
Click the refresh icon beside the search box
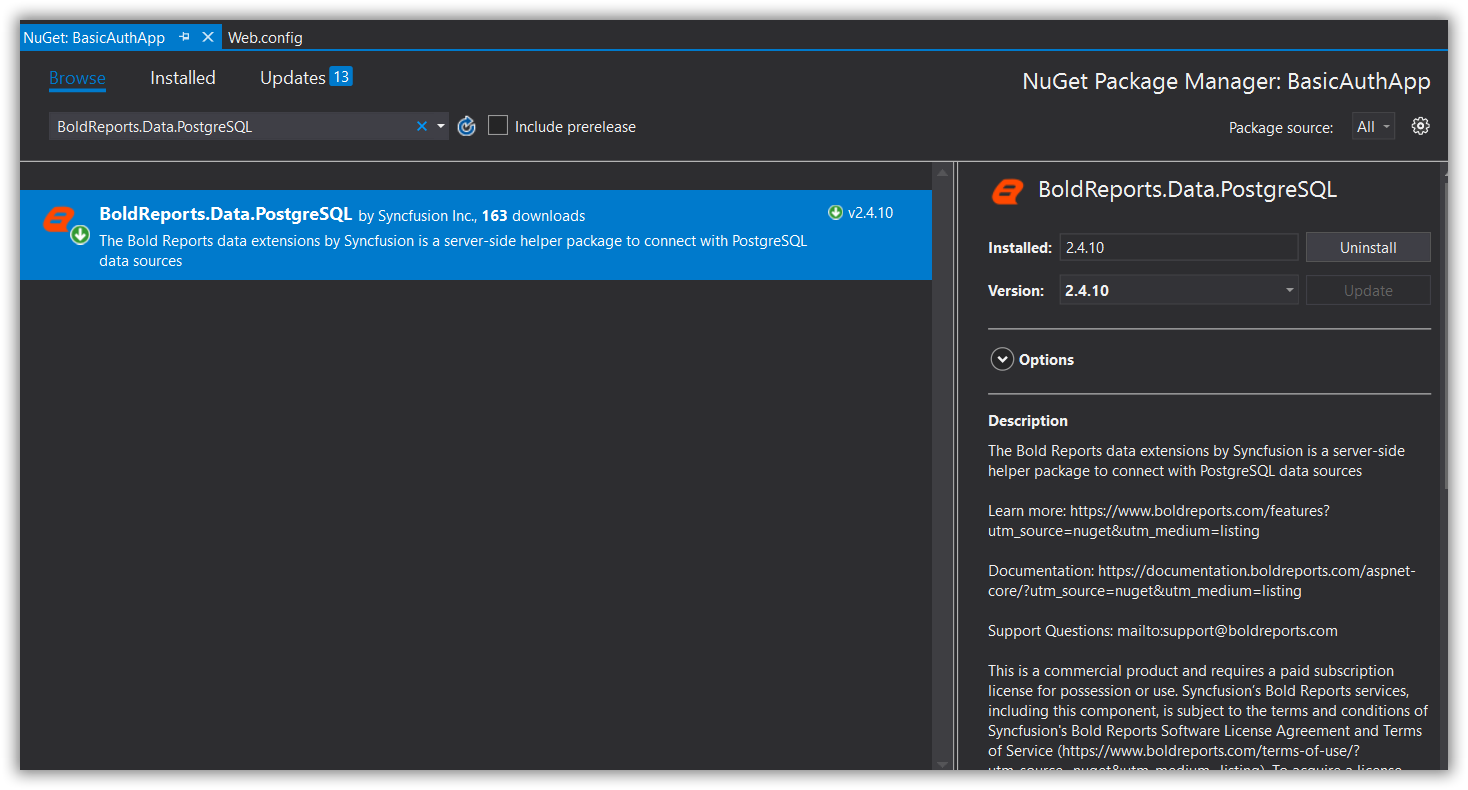(466, 126)
